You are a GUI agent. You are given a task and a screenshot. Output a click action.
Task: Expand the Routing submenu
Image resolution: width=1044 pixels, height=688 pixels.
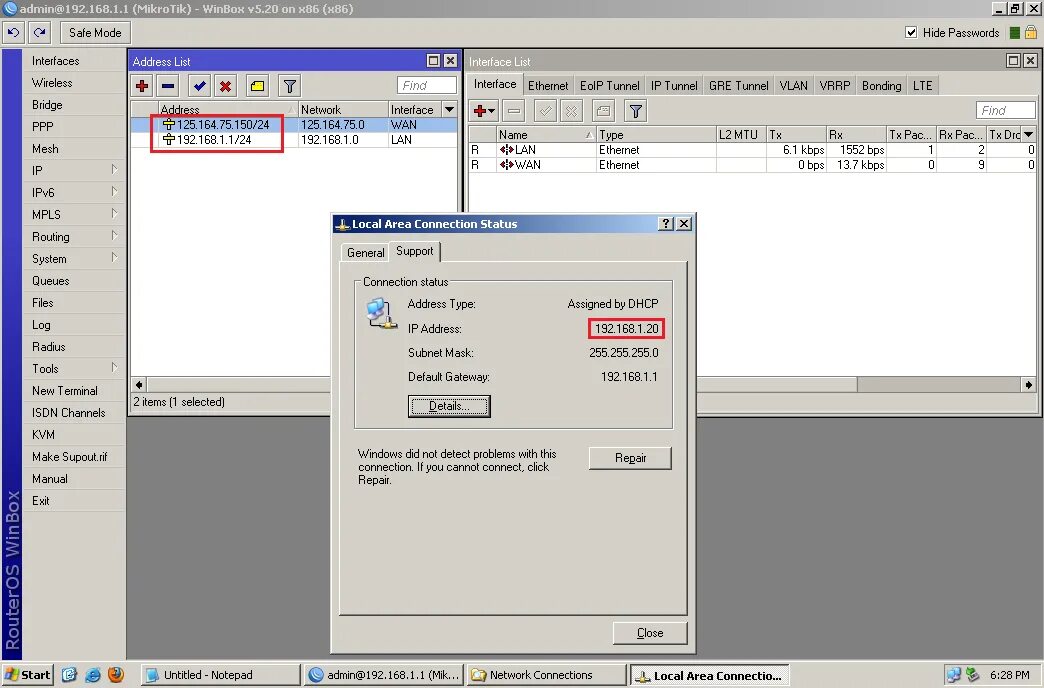coord(74,236)
